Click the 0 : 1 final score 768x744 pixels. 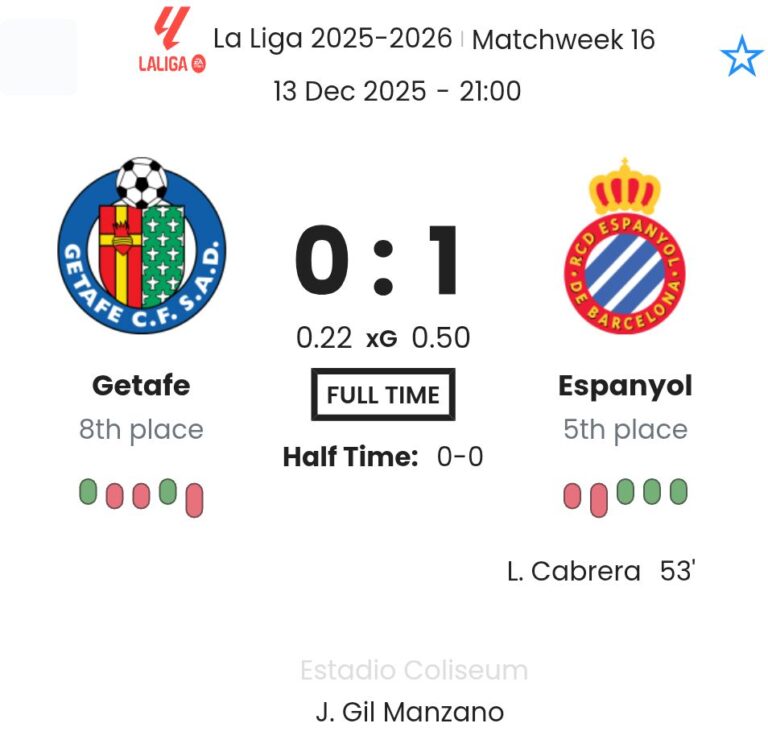click(382, 263)
